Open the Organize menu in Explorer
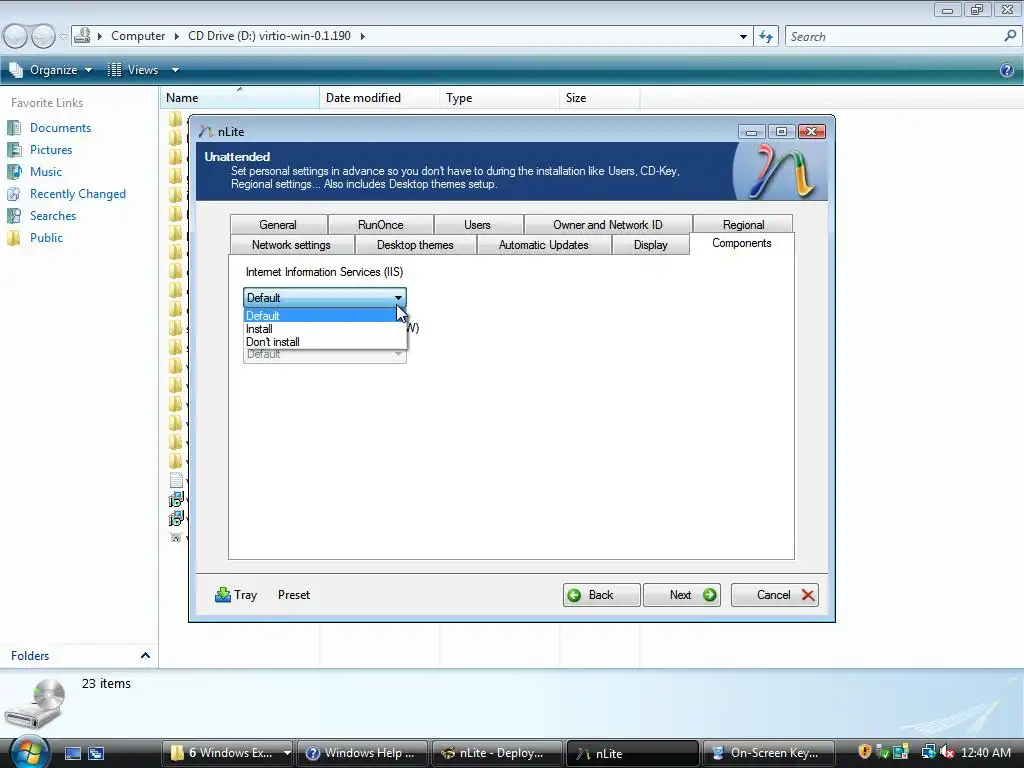Viewport: 1024px width, 768px height. click(x=52, y=70)
